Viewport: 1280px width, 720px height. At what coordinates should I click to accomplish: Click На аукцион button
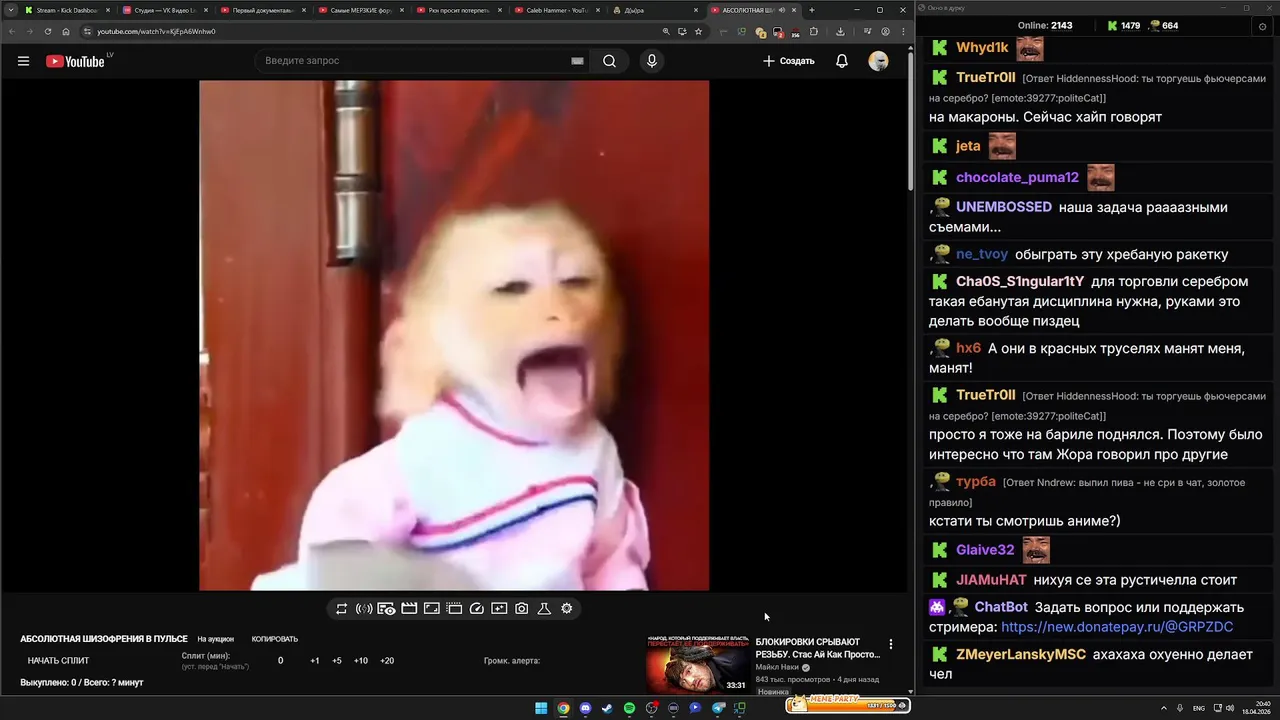pos(216,639)
